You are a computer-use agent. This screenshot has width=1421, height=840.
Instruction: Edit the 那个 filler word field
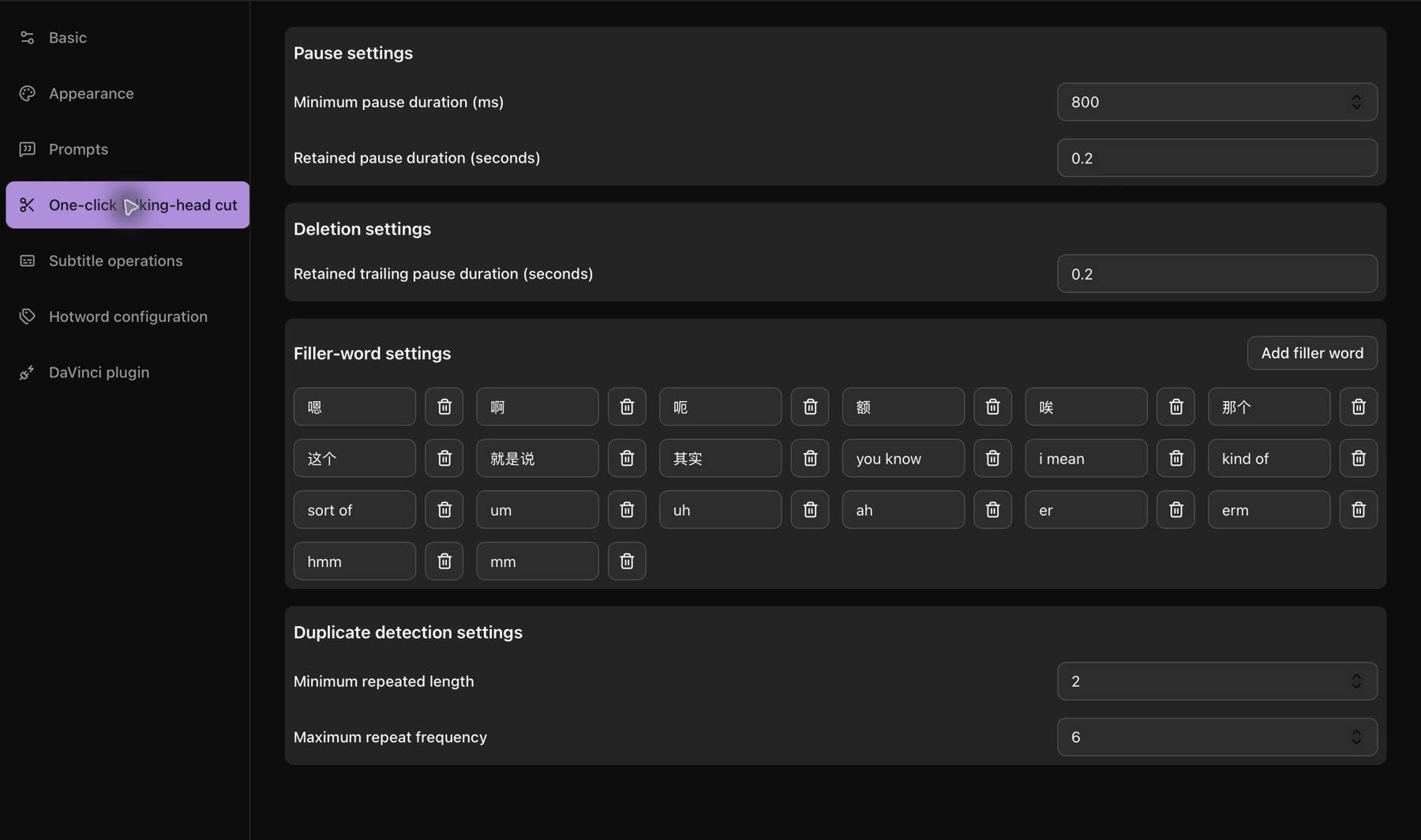click(1269, 407)
